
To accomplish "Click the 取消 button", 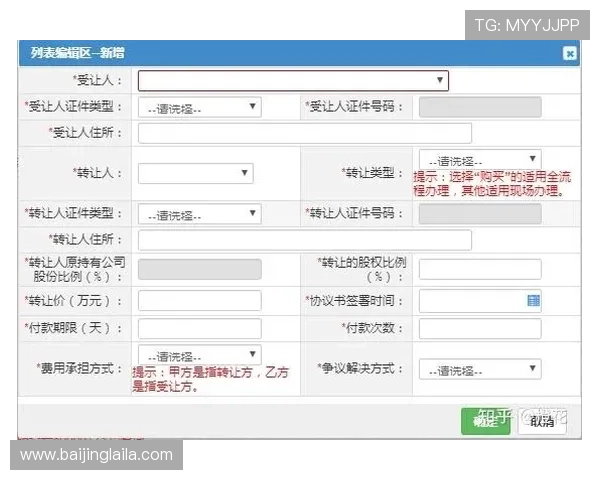I will tap(541, 421).
